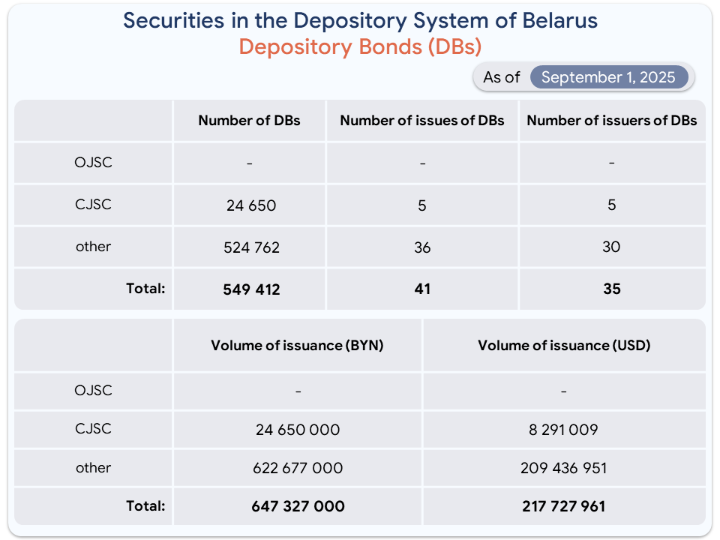Viewport: 720px width, 540px height.
Task: Click the 549 412 total DBs cell
Action: 251,289
